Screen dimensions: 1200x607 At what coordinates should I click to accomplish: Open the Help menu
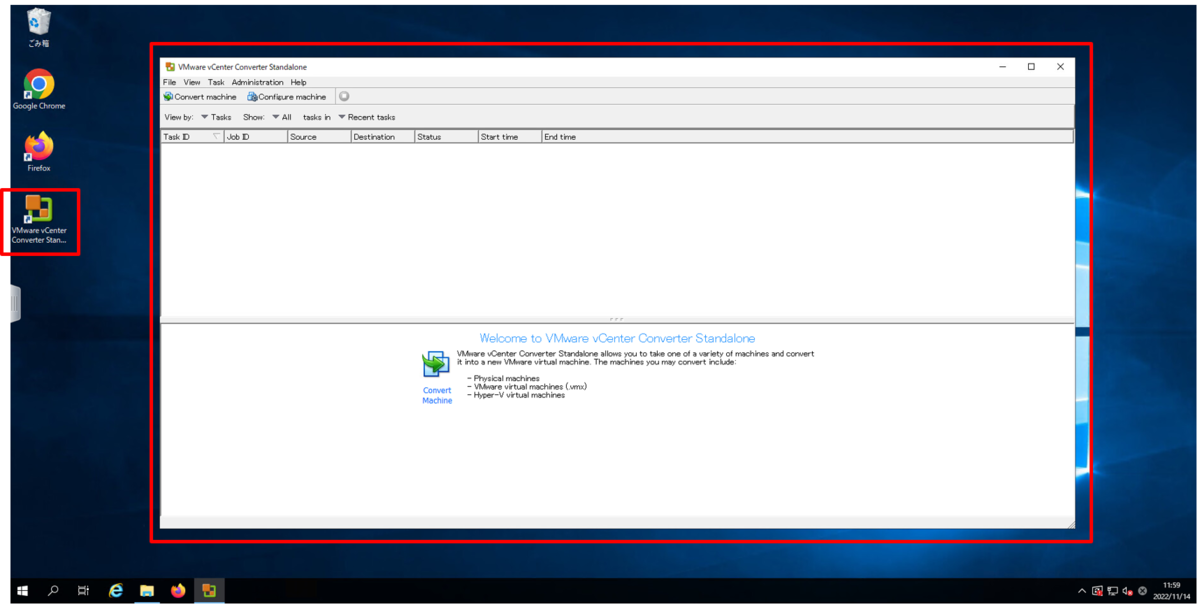298,82
